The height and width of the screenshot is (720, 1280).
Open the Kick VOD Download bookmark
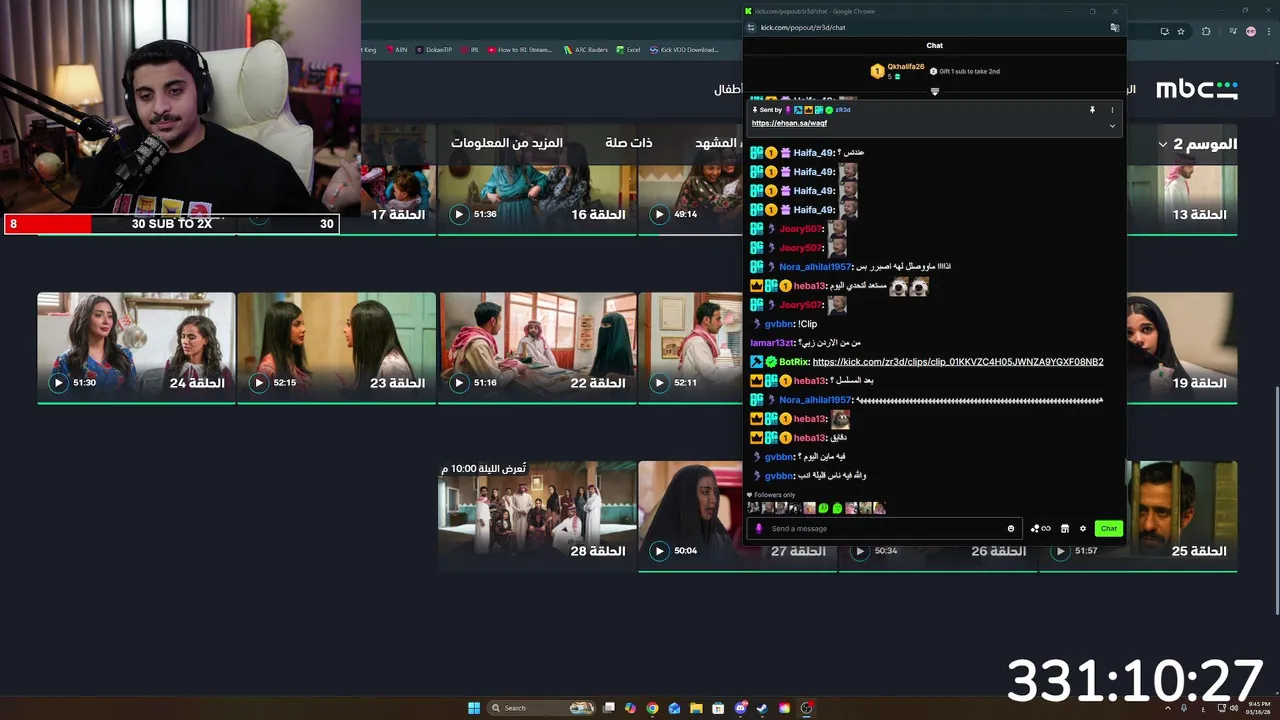pos(684,49)
